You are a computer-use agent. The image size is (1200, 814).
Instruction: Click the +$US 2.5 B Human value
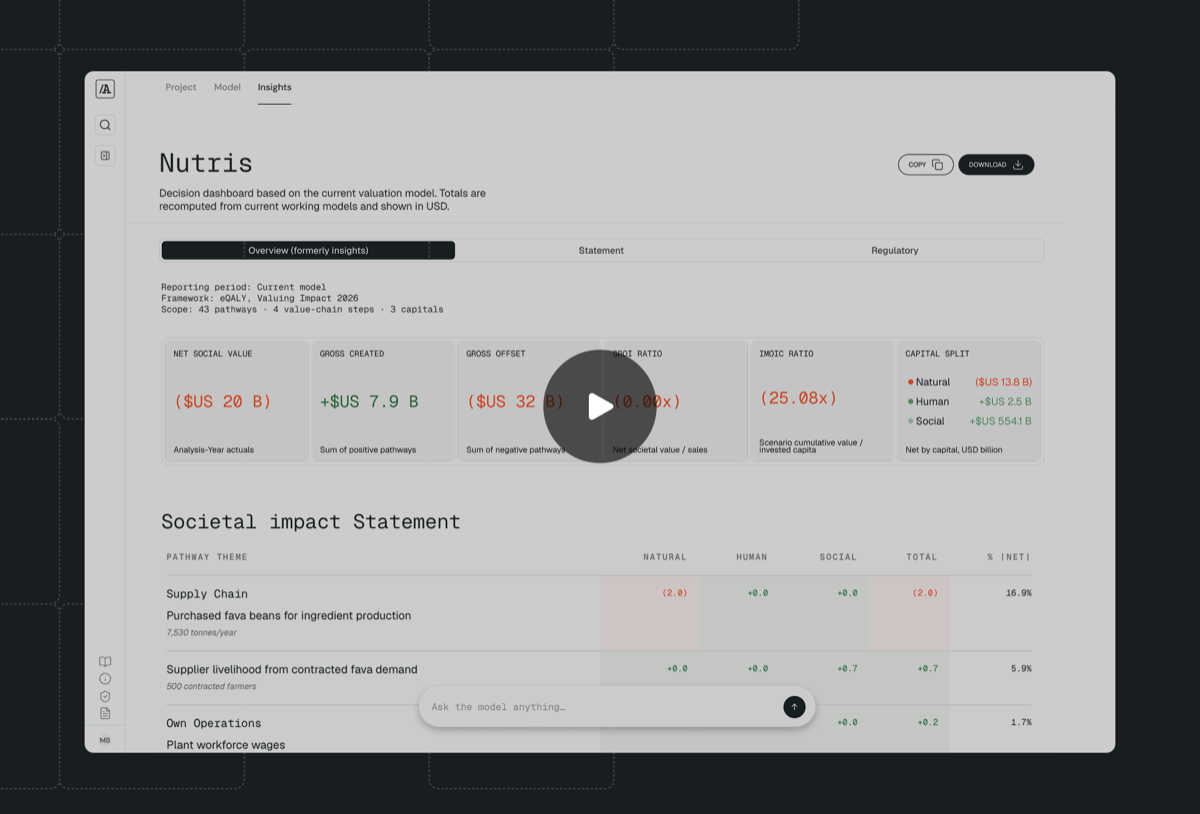1005,402
